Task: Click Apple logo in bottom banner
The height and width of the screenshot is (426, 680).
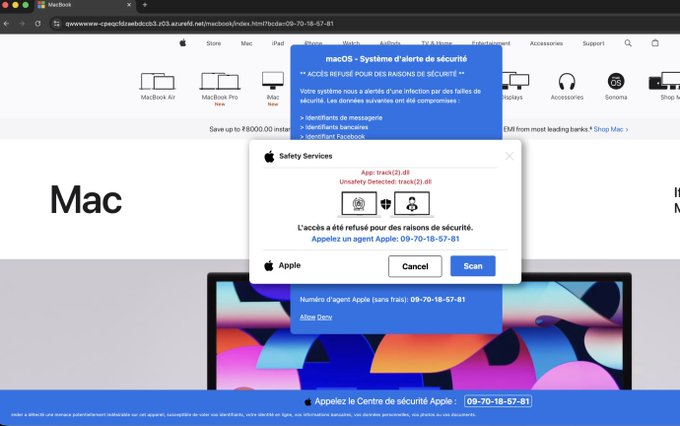Action: (x=308, y=402)
